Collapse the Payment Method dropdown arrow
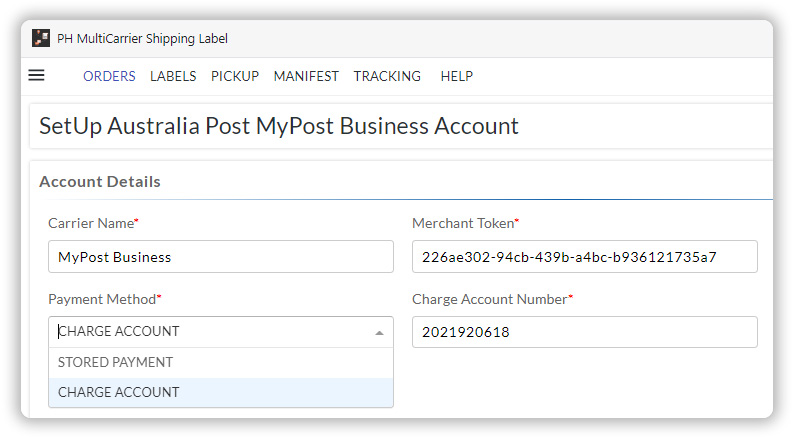Viewport: 792px width, 441px height. pos(379,332)
